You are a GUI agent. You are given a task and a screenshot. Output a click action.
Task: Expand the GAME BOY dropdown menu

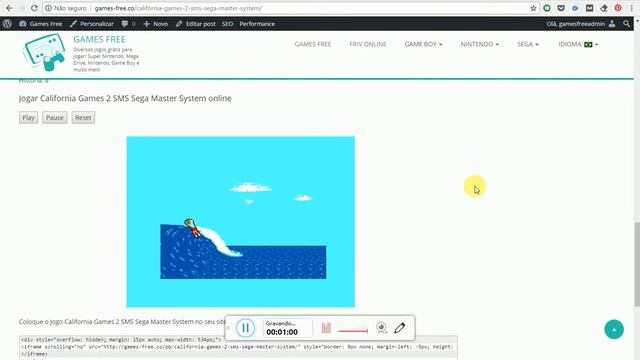click(x=423, y=44)
